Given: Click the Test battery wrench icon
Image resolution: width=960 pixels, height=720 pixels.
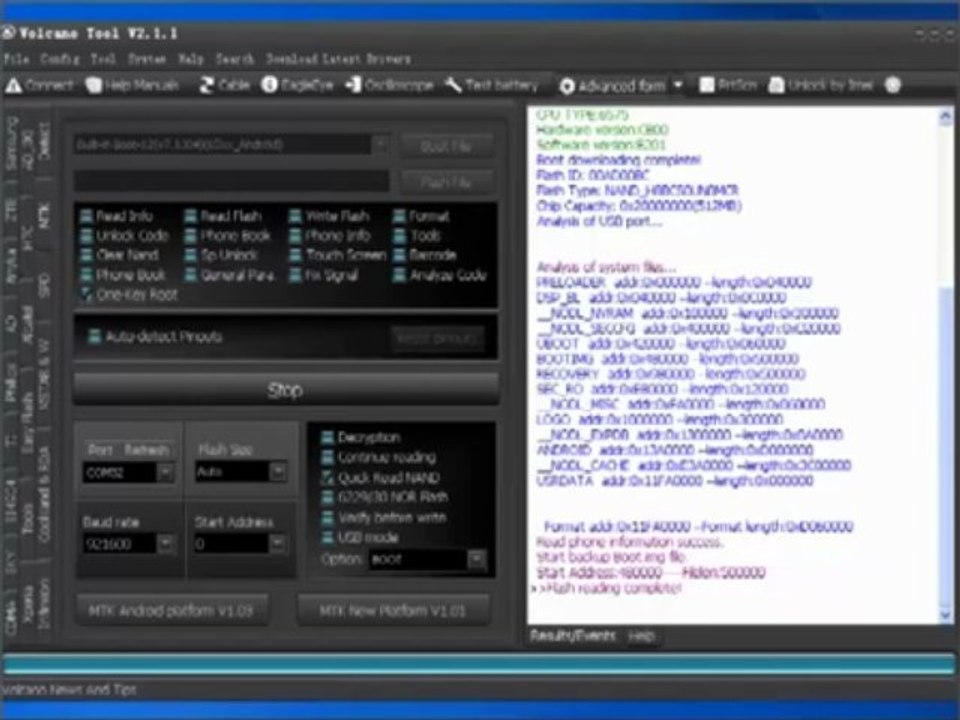Looking at the screenshot, I should click(x=453, y=85).
